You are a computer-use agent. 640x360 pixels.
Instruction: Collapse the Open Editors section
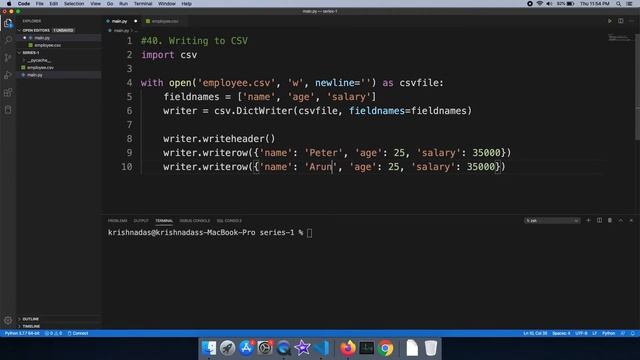pos(36,30)
